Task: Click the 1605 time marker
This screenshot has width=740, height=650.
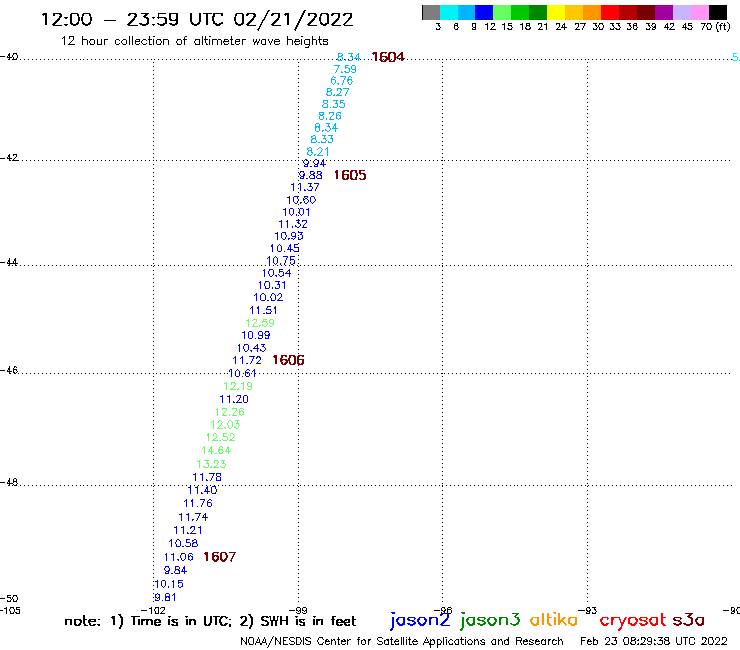Action: coord(350,175)
